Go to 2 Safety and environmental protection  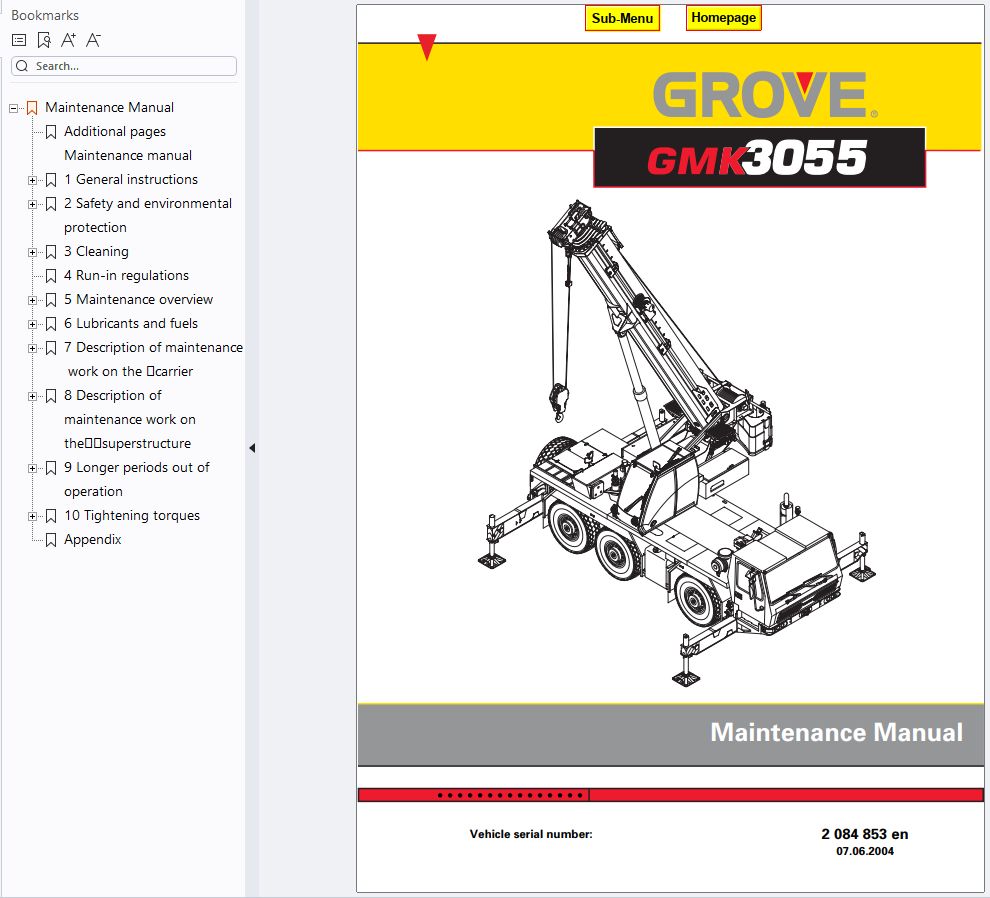click(x=148, y=215)
